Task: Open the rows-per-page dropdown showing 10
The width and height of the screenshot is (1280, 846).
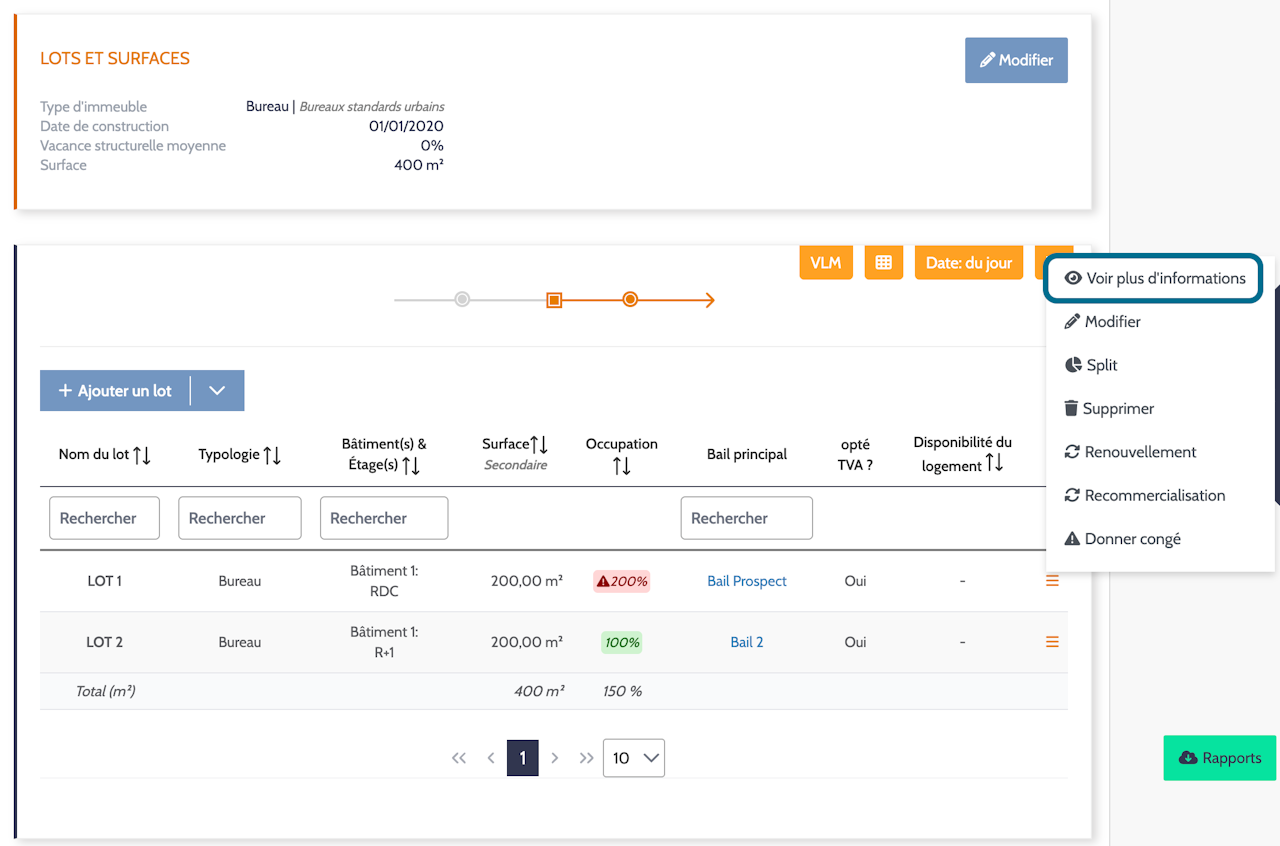Action: 634,758
